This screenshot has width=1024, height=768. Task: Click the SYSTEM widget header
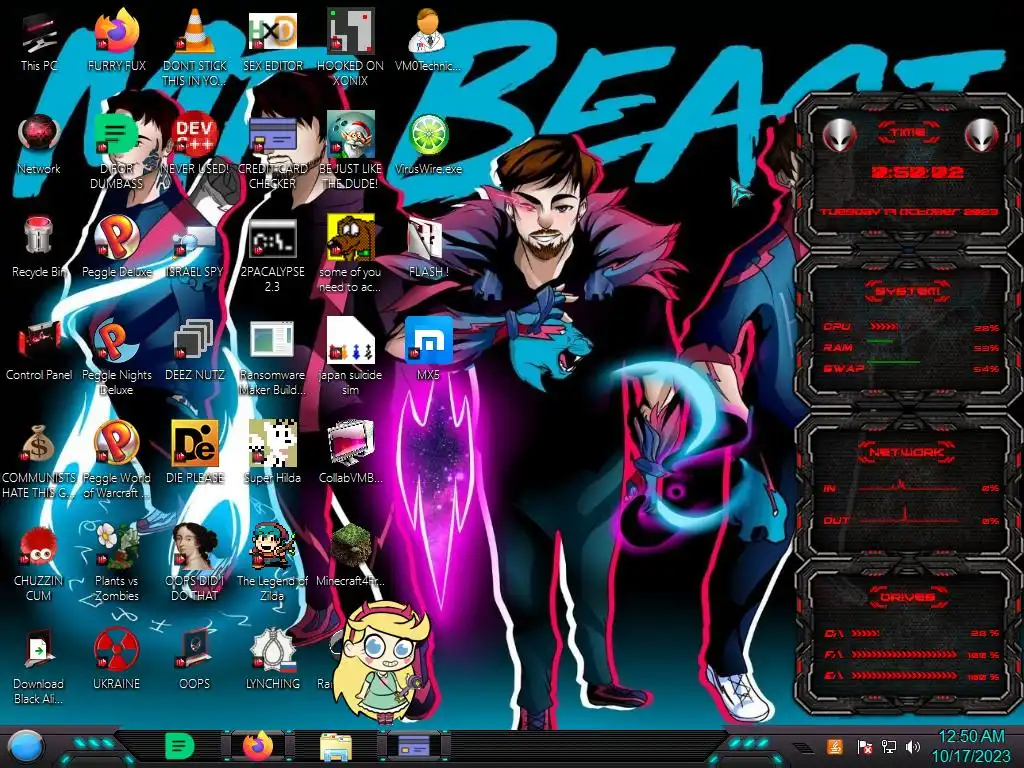pyautogui.click(x=908, y=291)
